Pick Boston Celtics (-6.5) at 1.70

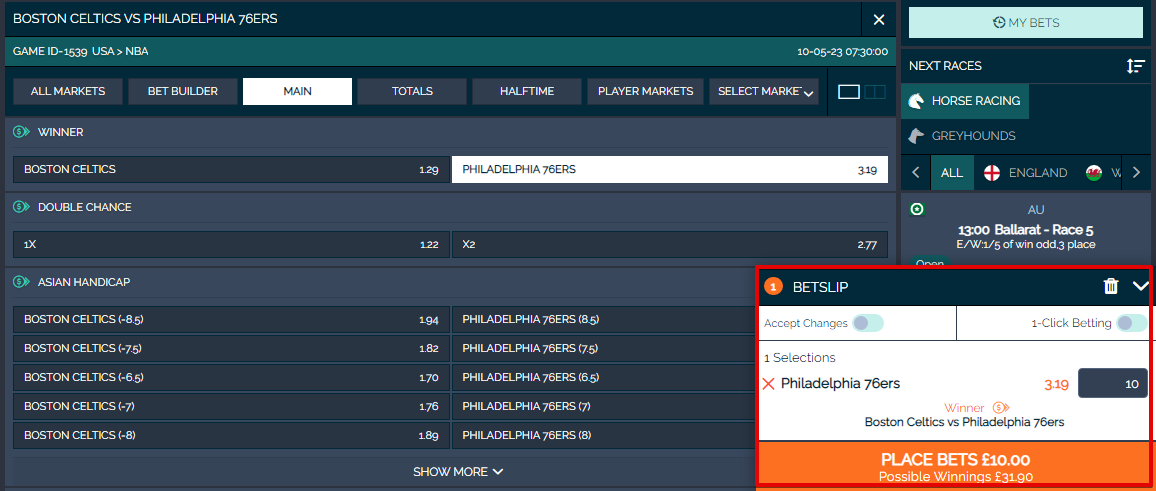click(231, 377)
